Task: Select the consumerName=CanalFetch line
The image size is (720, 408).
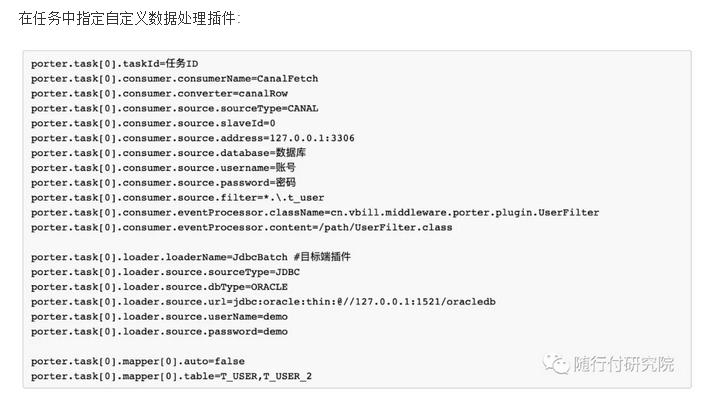Action: (x=174, y=78)
